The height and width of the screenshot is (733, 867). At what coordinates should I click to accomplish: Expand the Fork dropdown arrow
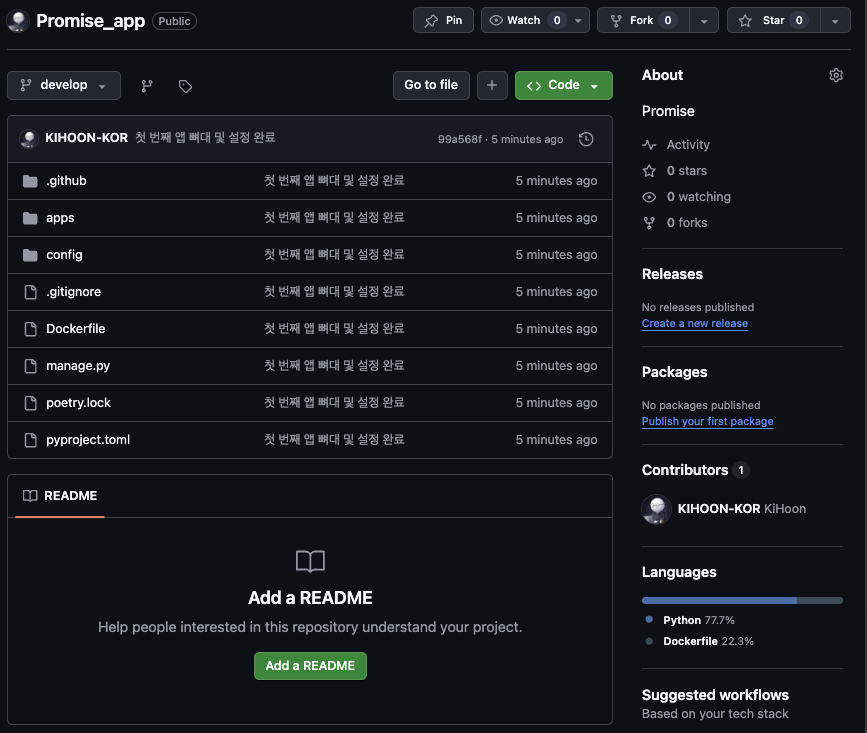pos(704,21)
